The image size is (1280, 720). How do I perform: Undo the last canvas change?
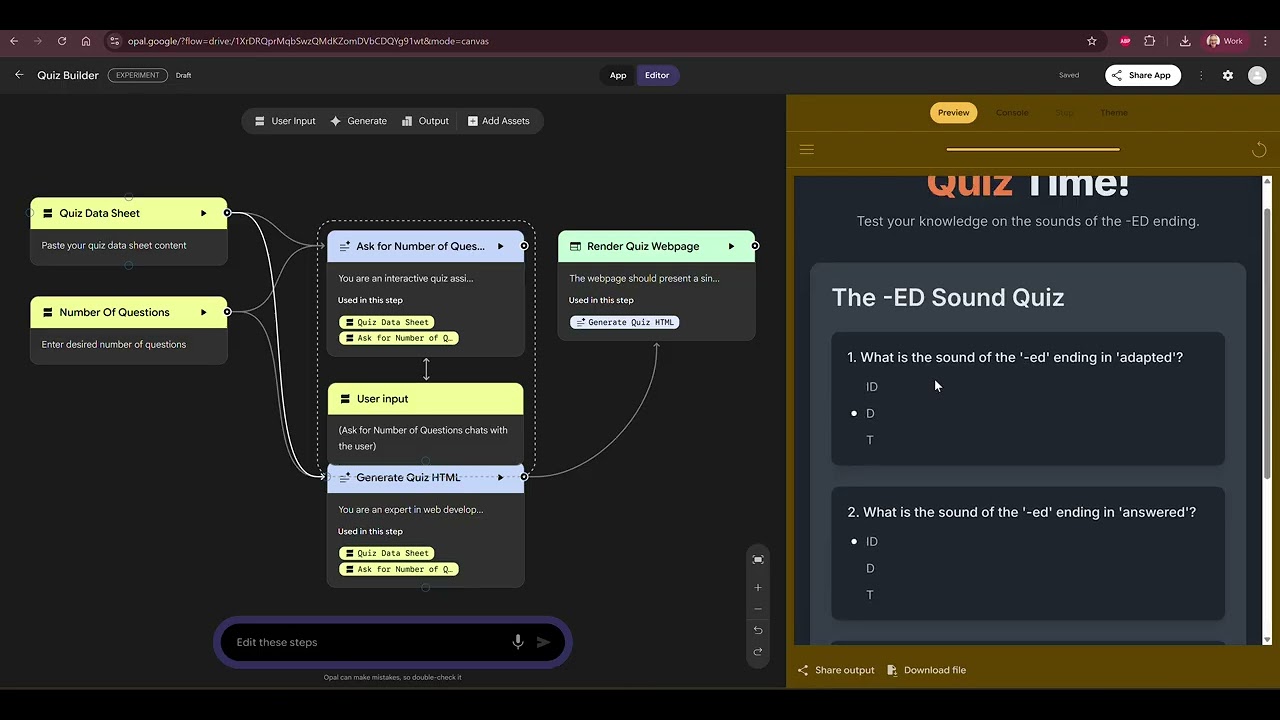[758, 630]
